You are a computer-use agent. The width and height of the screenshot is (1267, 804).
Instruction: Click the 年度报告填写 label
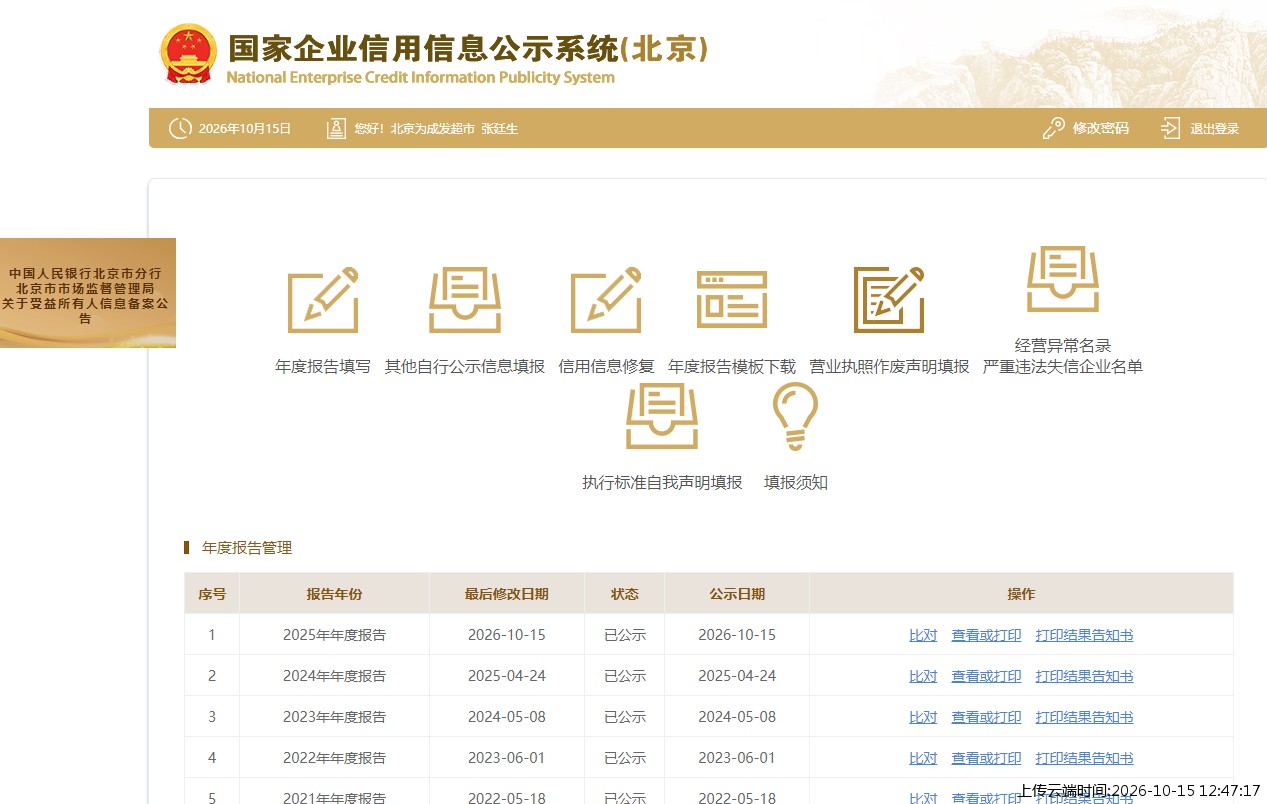pos(323,367)
